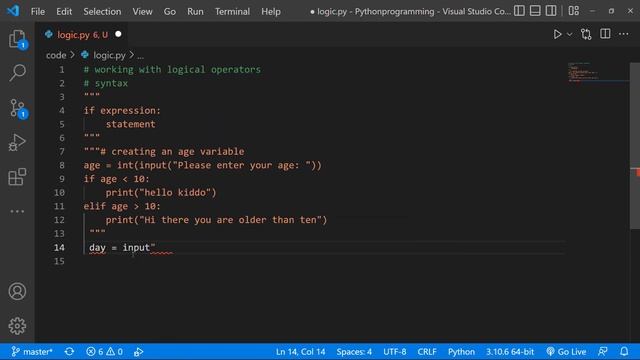Change indentation via Spaces: 4
This screenshot has height=360, width=640.
pyautogui.click(x=354, y=351)
